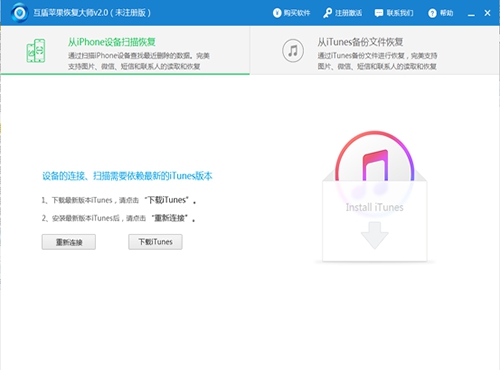
Task: Click the download arrow in iTunes box
Action: [x=375, y=235]
